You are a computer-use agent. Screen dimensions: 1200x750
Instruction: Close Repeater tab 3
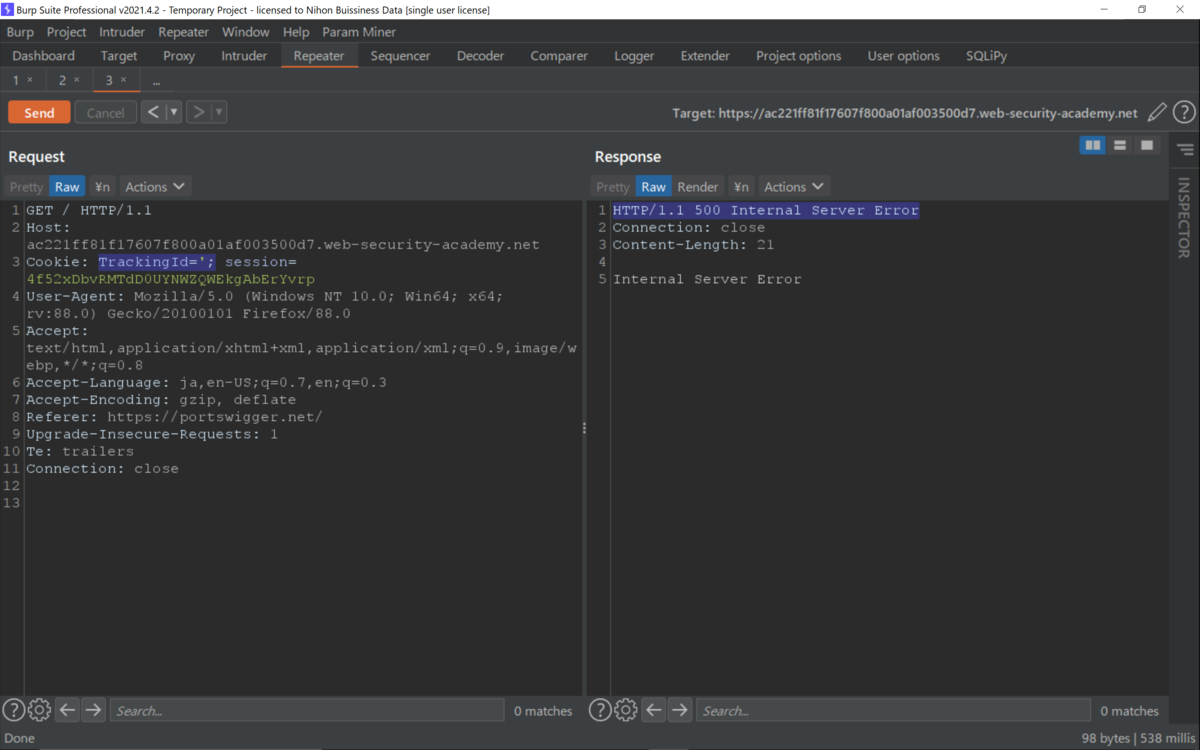[x=123, y=80]
